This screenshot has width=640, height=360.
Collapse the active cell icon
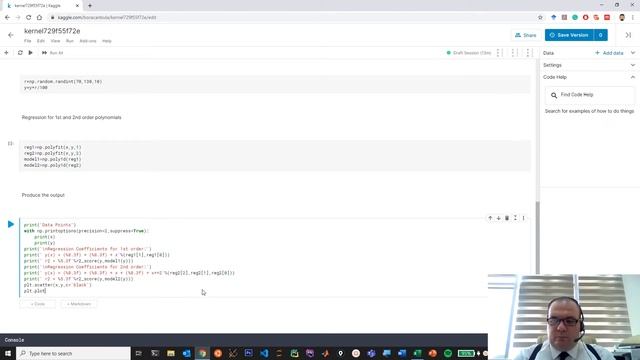(516, 218)
